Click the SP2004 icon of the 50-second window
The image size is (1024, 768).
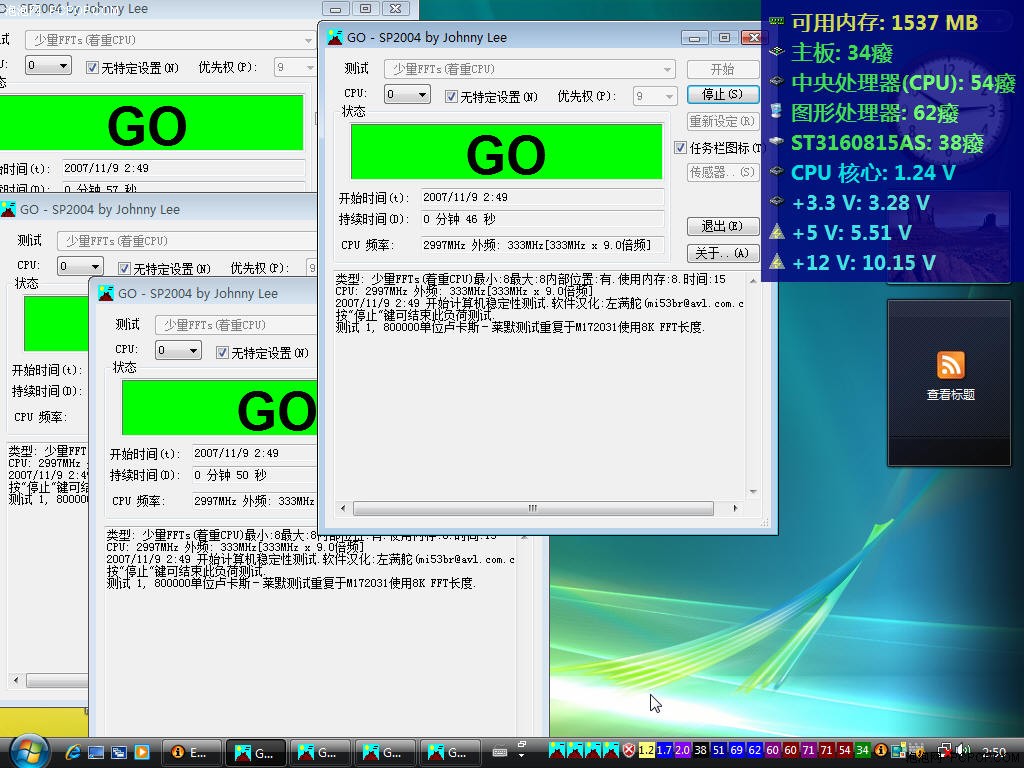(106, 293)
